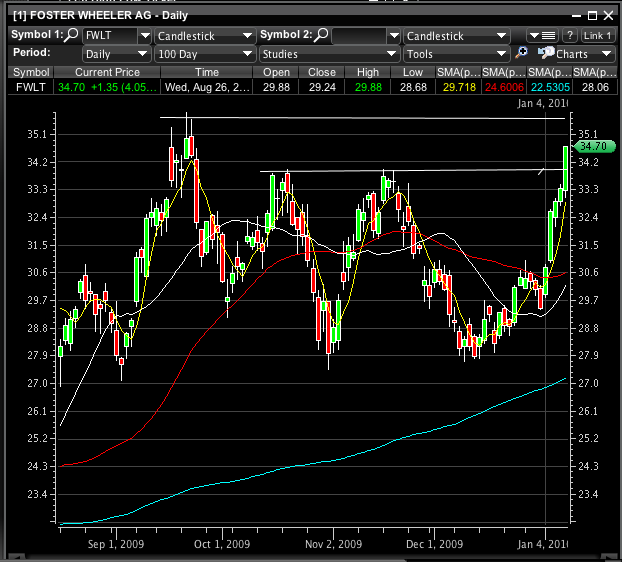This screenshot has width=622, height=562.
Task: Open the Studies dropdown menu
Action: (x=392, y=54)
